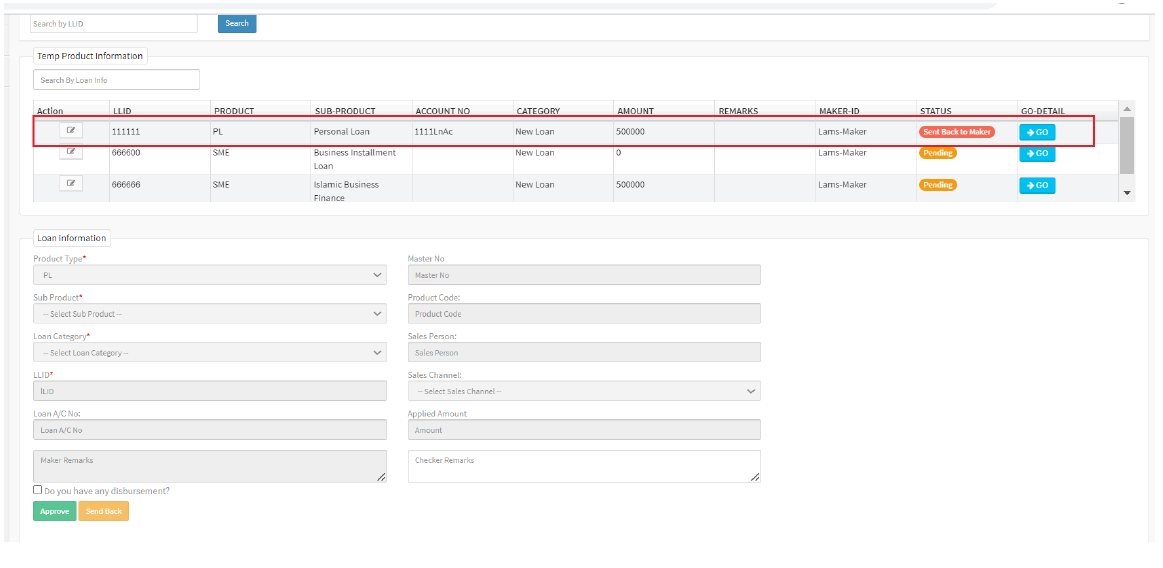
Task: Enable 'Do you have any disbursement?' checkbox
Action: 38,490
